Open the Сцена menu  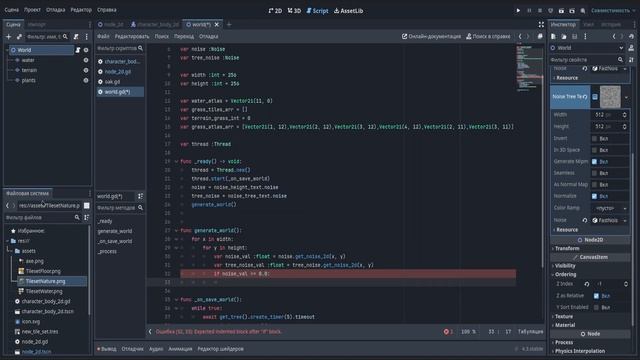pyautogui.click(x=11, y=10)
